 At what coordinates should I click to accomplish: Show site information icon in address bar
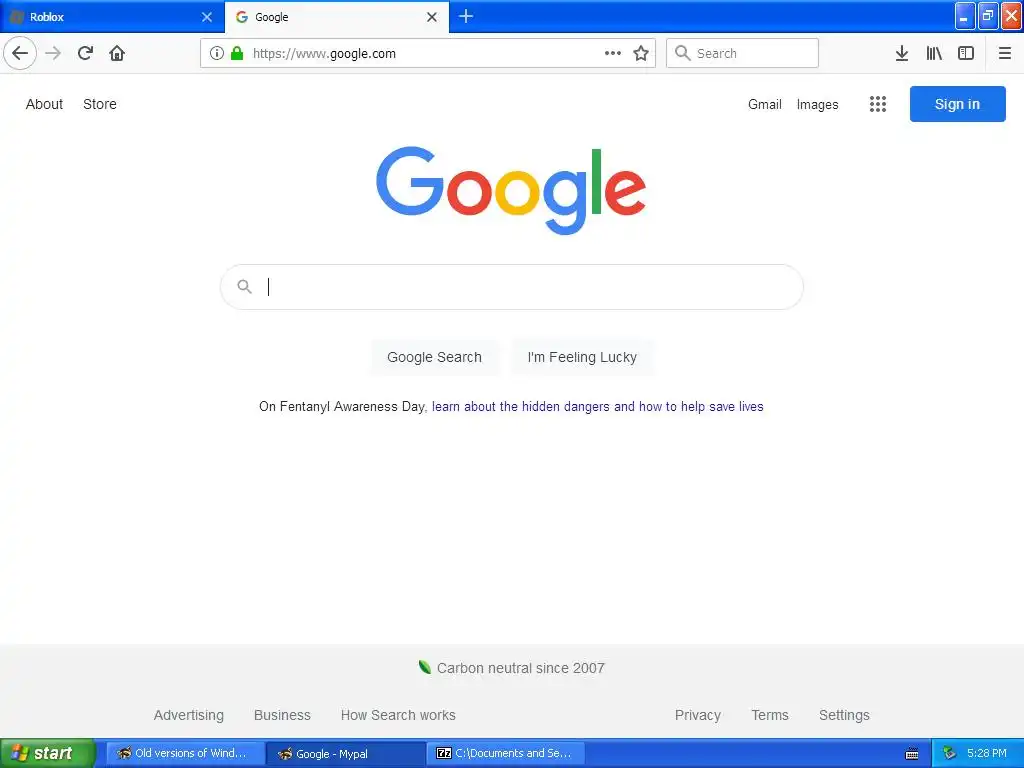coord(217,53)
